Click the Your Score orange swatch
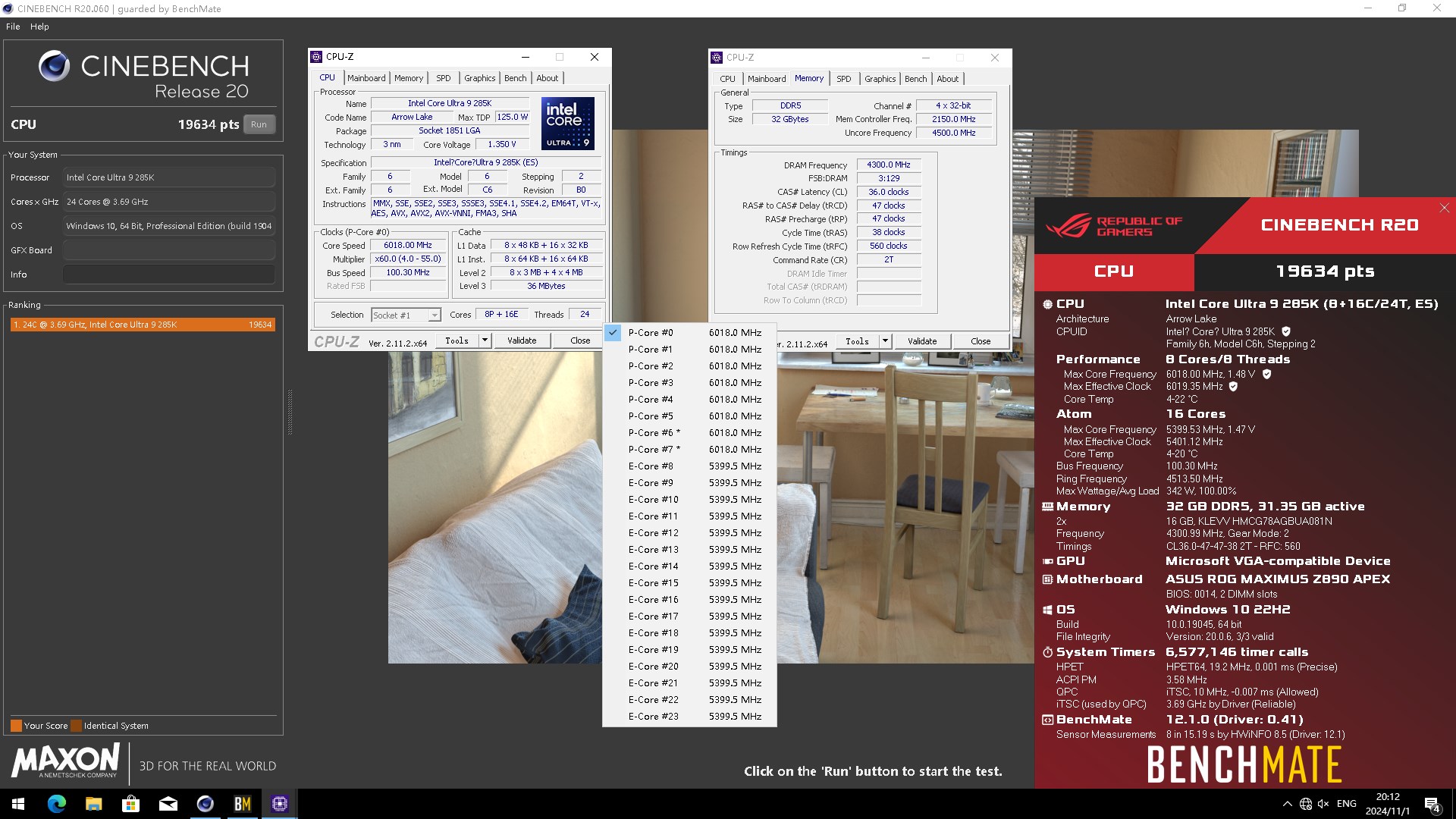 [16, 726]
